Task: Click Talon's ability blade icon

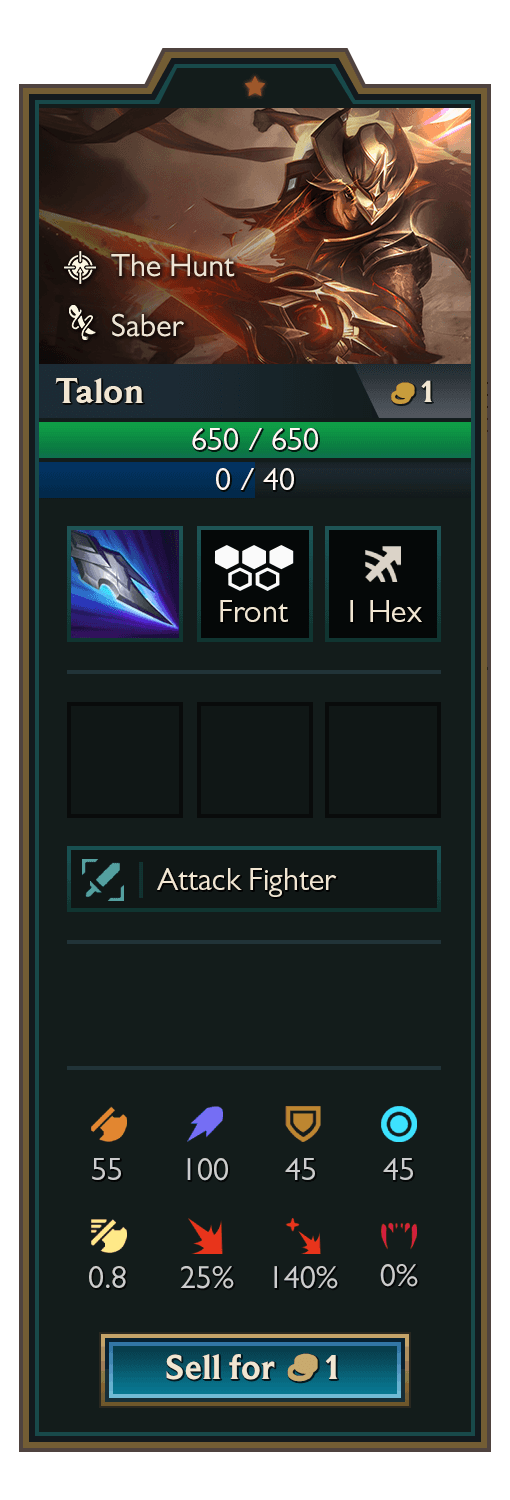Action: [125, 584]
